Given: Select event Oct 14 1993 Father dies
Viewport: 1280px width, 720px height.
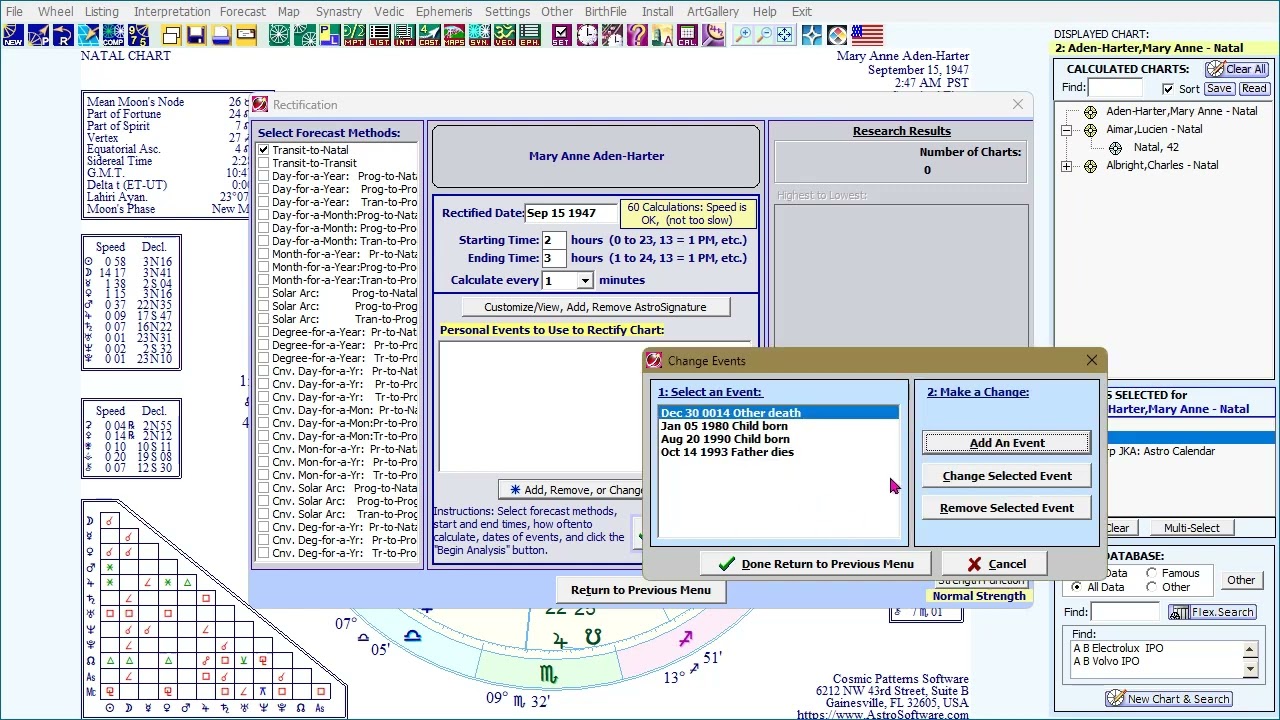Looking at the screenshot, I should pyautogui.click(x=779, y=452).
